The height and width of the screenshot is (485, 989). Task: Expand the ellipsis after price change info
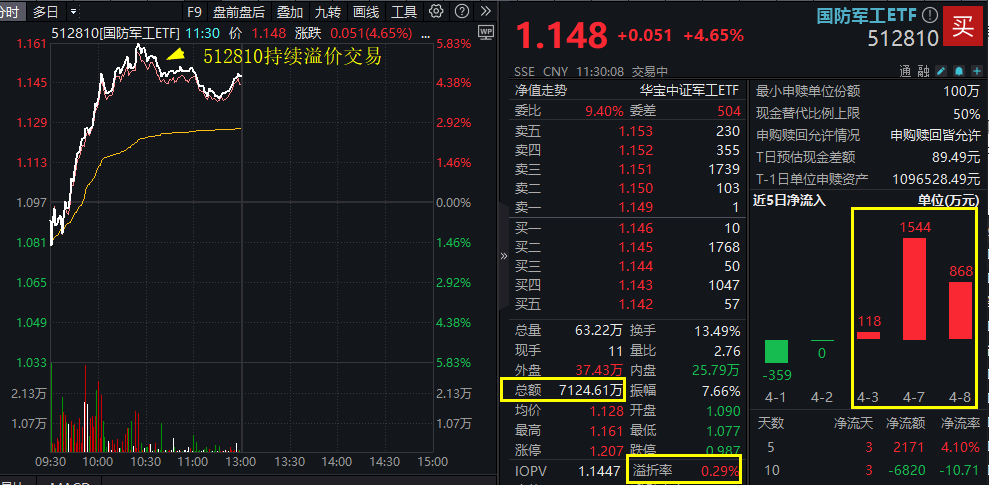(x=426, y=34)
